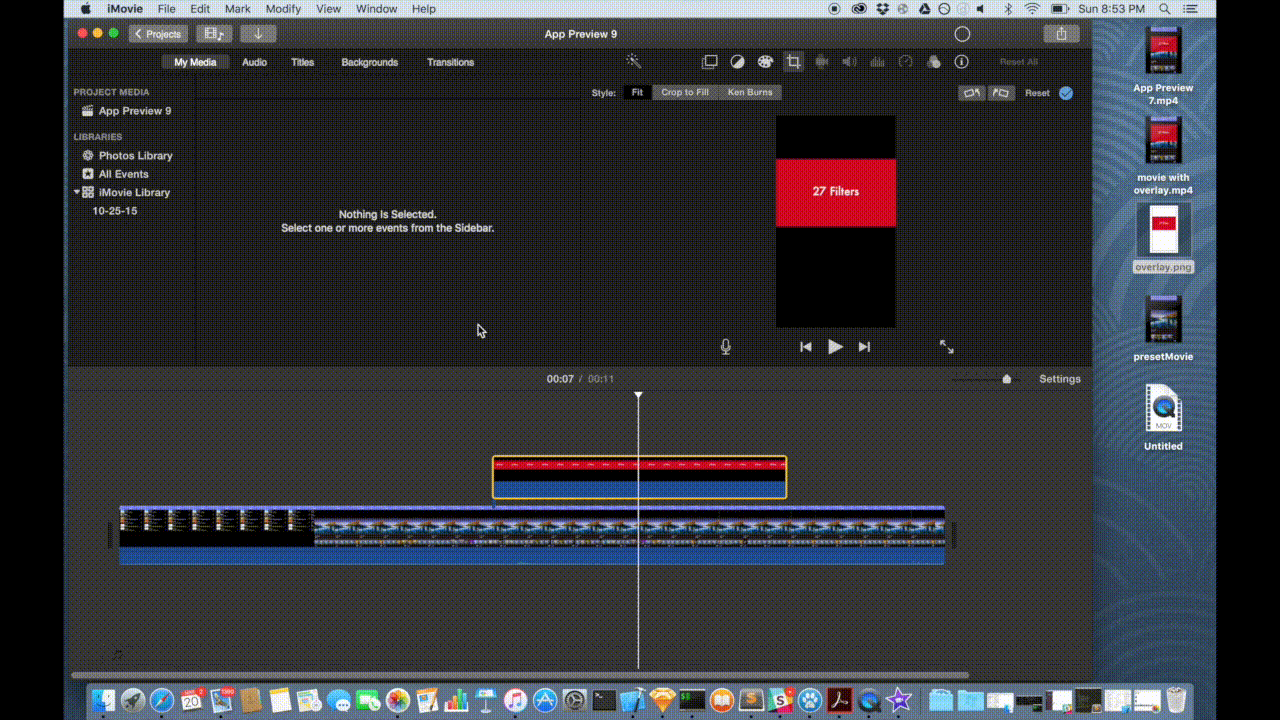The width and height of the screenshot is (1280, 720).
Task: Enable the Crop to Fill style
Action: [x=684, y=92]
